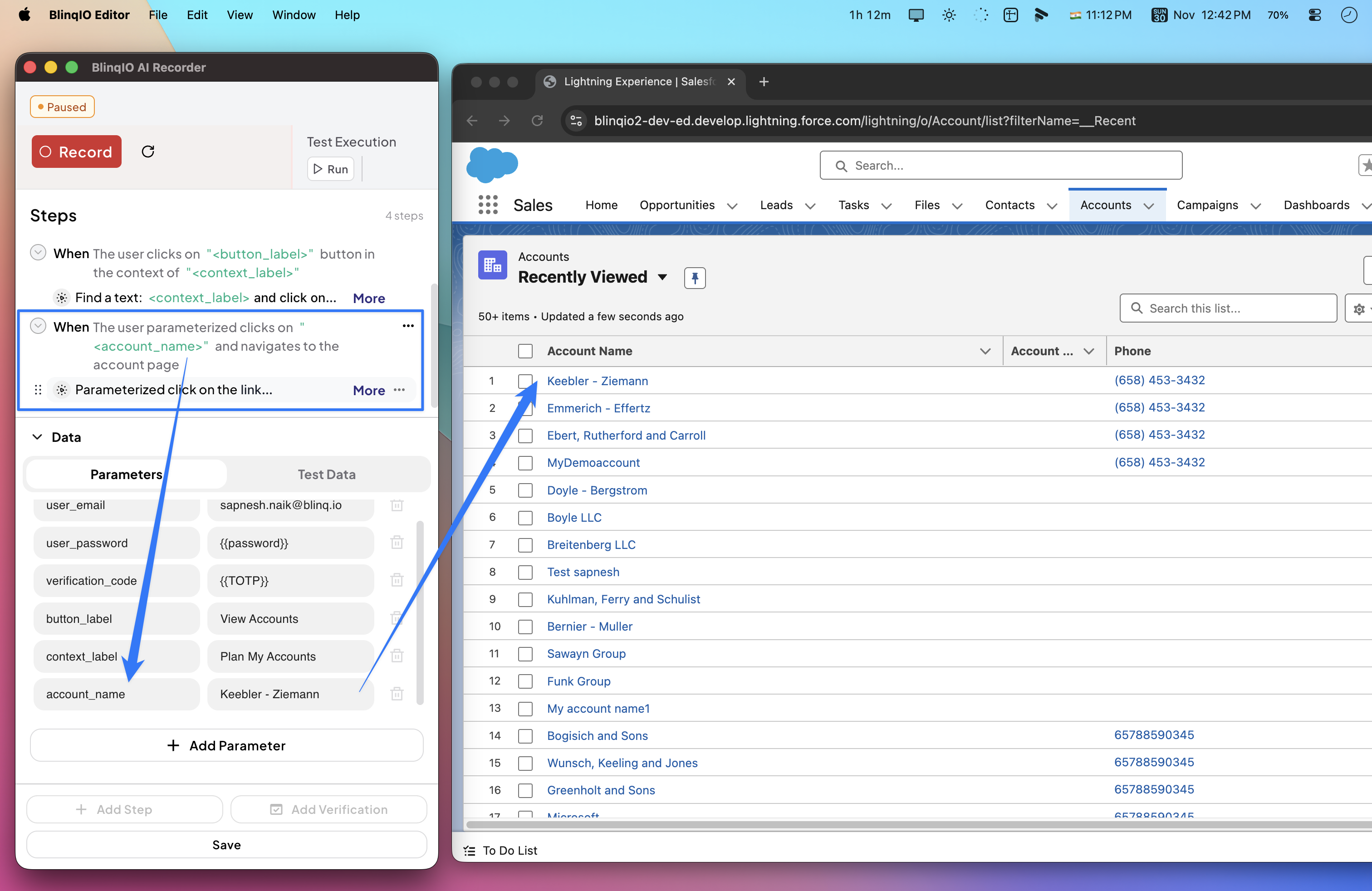Open three-dot menu on parameterized clicks step
This screenshot has width=1372, height=891.
(408, 326)
